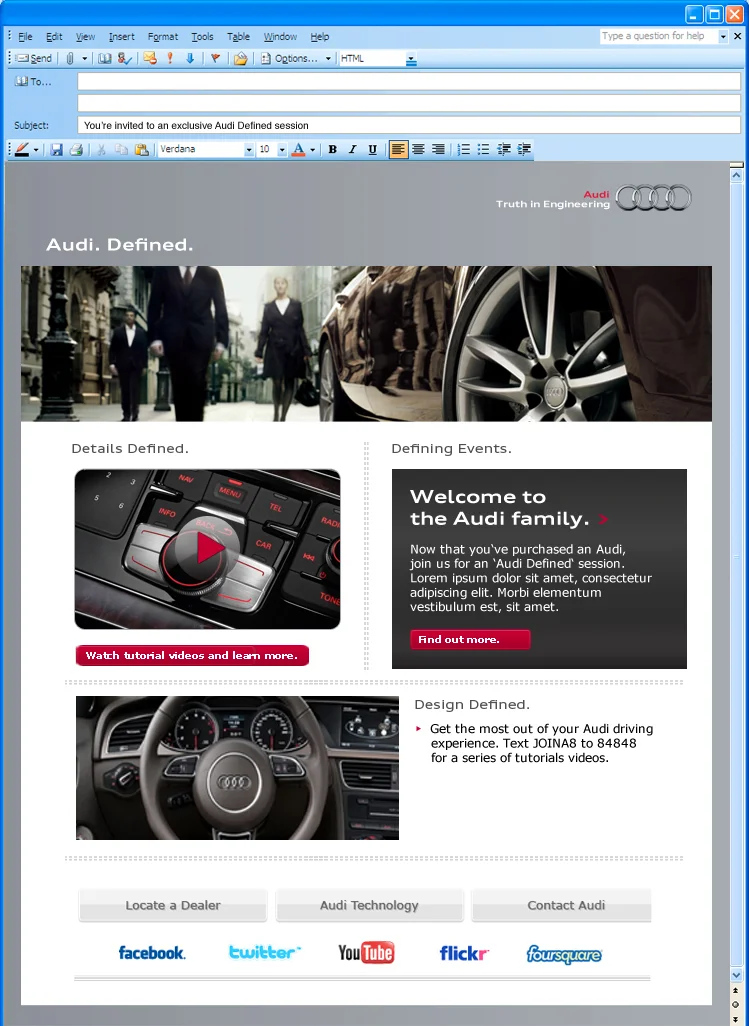Open the Edit menu
Viewport: 749px width, 1026px height.
[54, 37]
